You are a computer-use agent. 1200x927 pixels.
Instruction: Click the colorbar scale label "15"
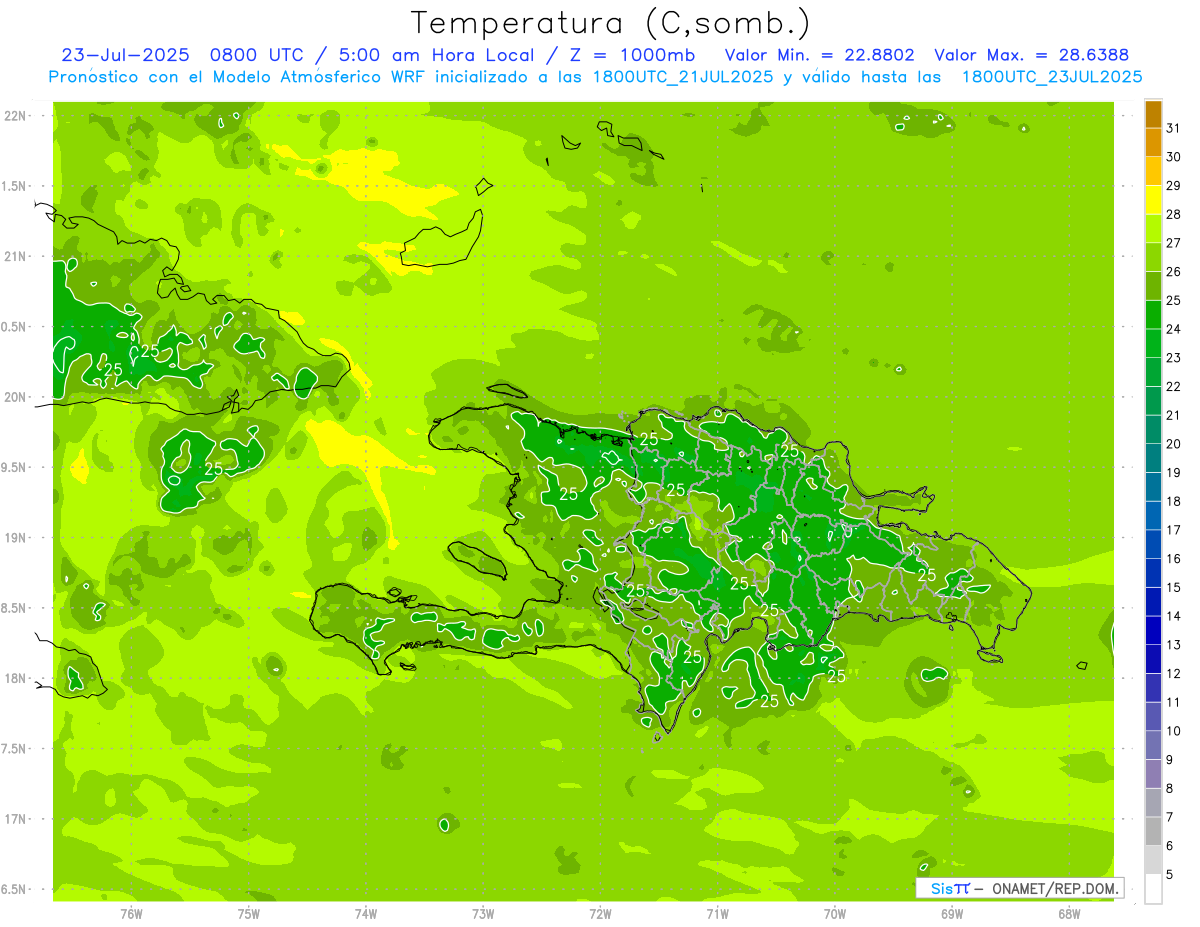tap(1174, 588)
